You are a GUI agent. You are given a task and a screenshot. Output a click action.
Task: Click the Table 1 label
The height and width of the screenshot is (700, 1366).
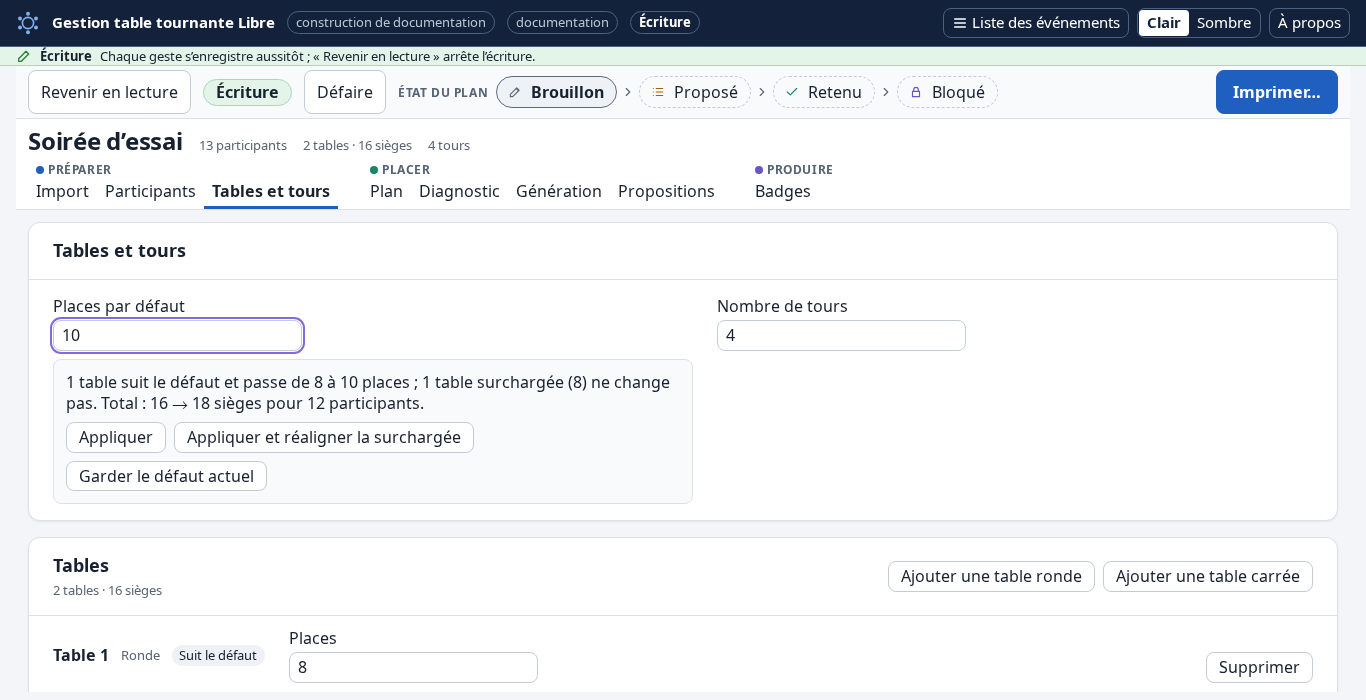[x=81, y=655]
